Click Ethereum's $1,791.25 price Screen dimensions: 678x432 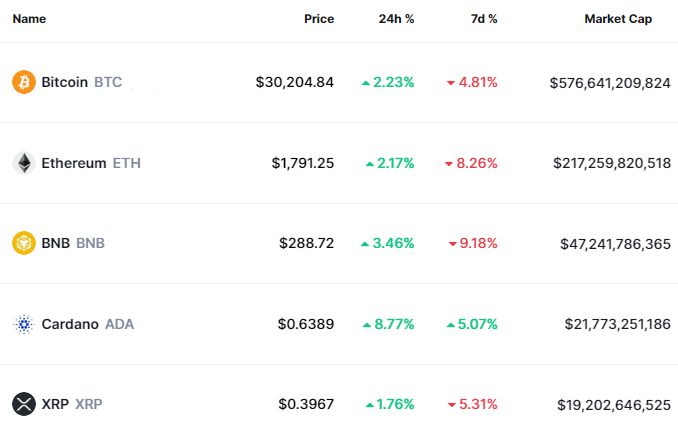(x=302, y=163)
